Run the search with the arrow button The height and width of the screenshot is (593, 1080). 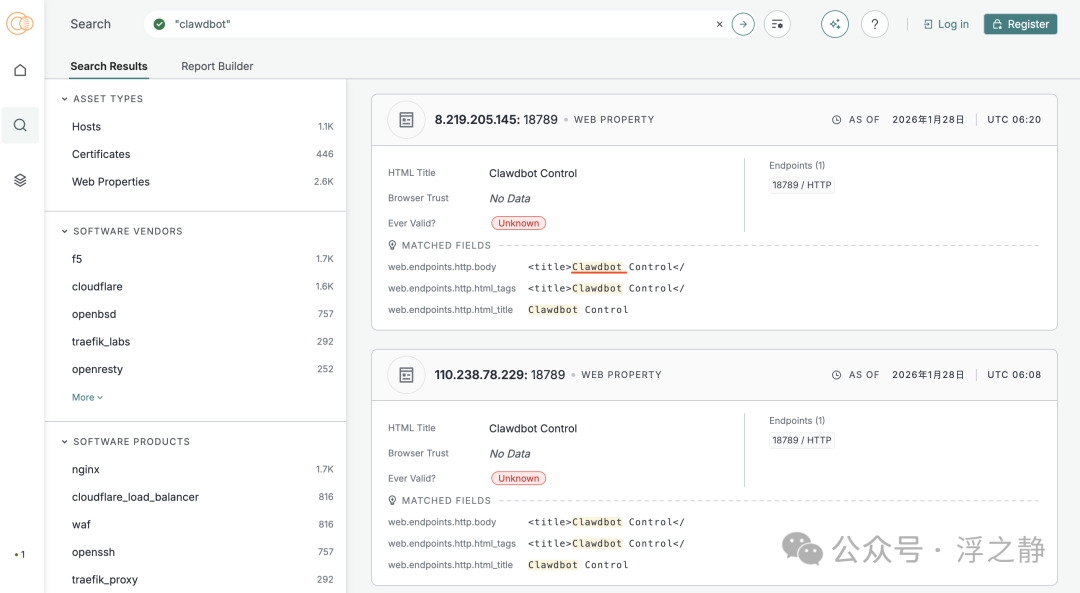[x=742, y=24]
